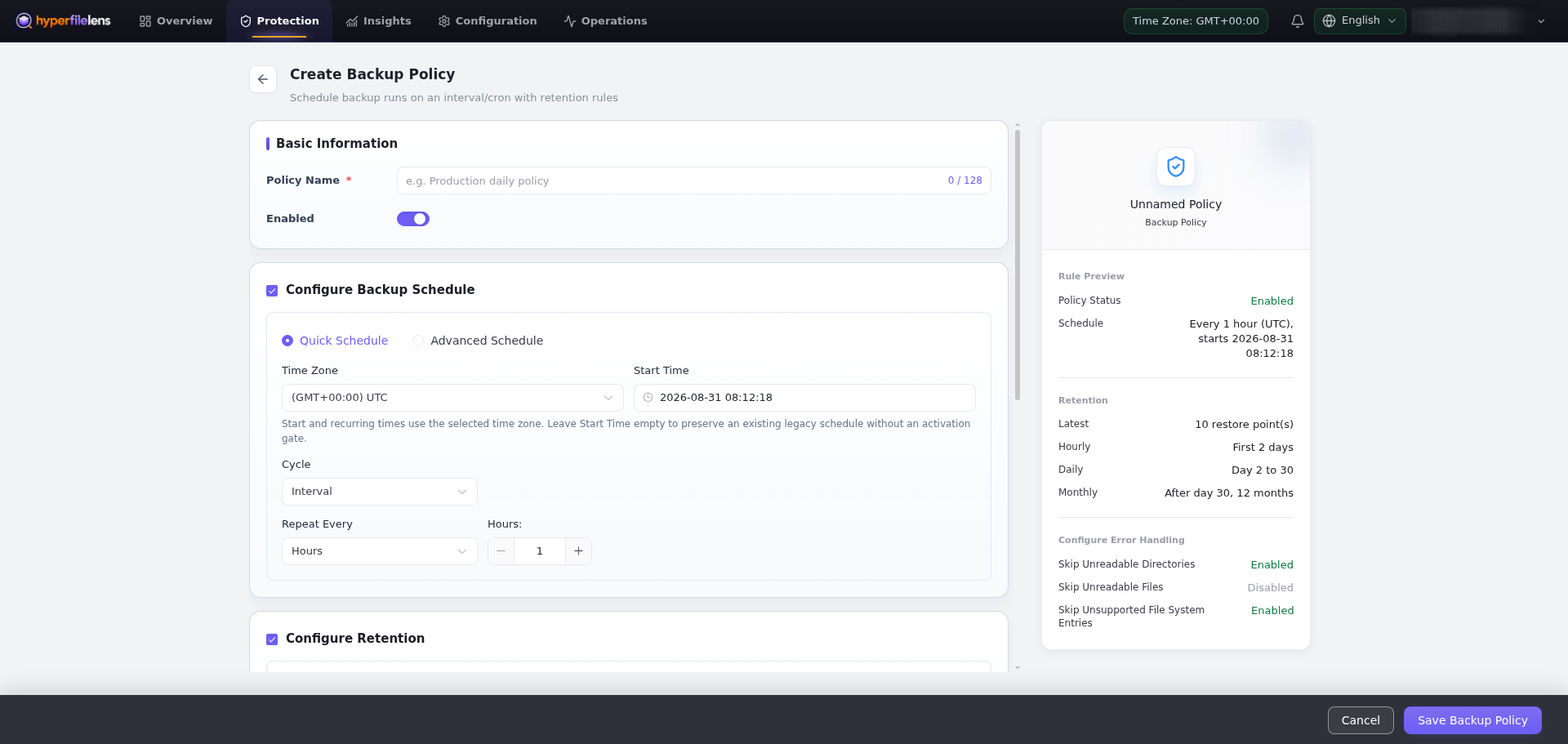Open the English language dropdown

click(x=1360, y=21)
